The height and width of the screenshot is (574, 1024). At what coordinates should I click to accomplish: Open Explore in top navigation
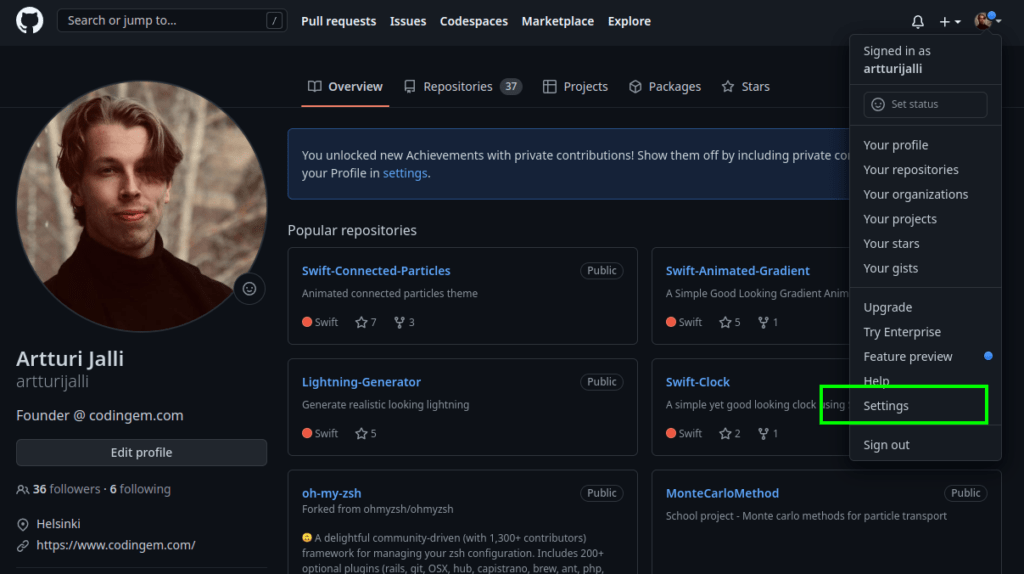click(x=629, y=21)
